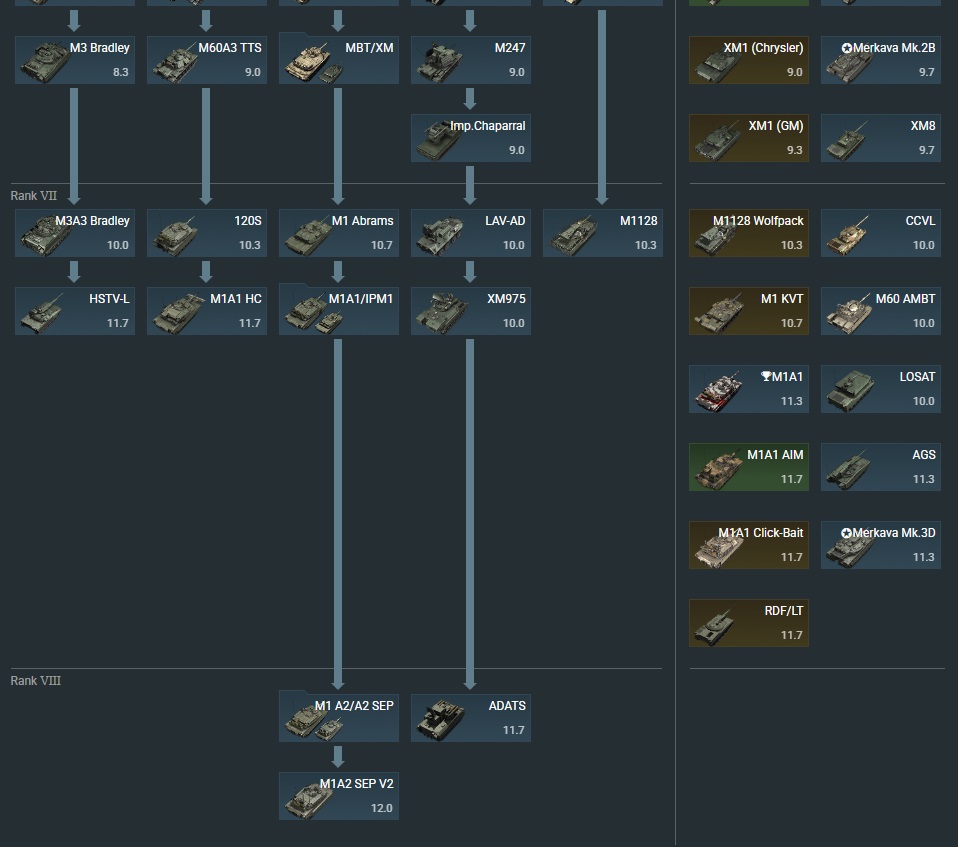This screenshot has height=847, width=958.
Task: Open the M1A2 SEP V2 card
Action: (338, 796)
